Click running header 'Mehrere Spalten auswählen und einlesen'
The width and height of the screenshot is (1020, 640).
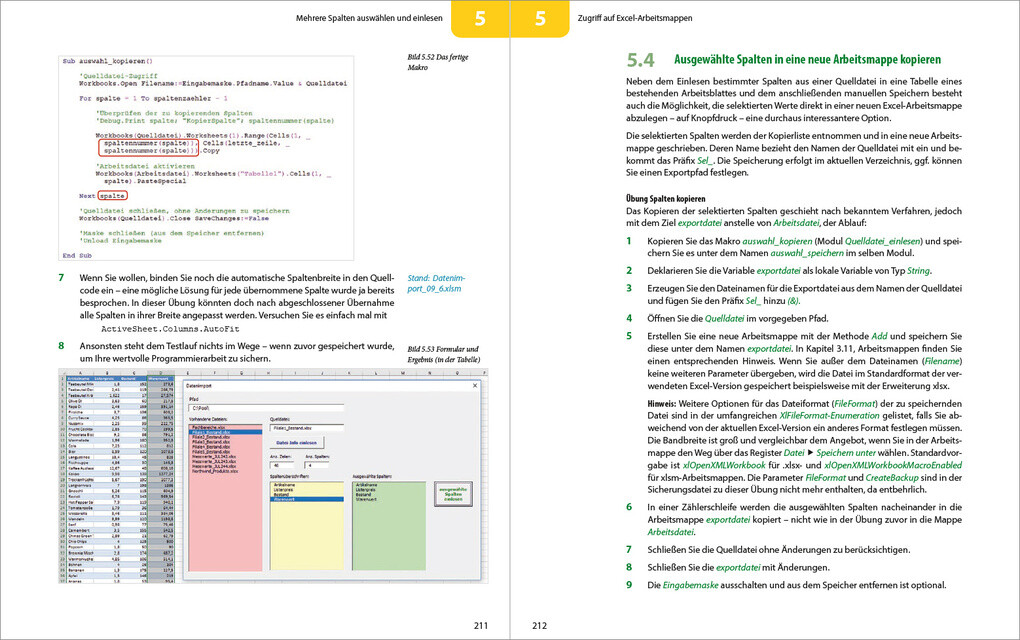pyautogui.click(x=369, y=18)
